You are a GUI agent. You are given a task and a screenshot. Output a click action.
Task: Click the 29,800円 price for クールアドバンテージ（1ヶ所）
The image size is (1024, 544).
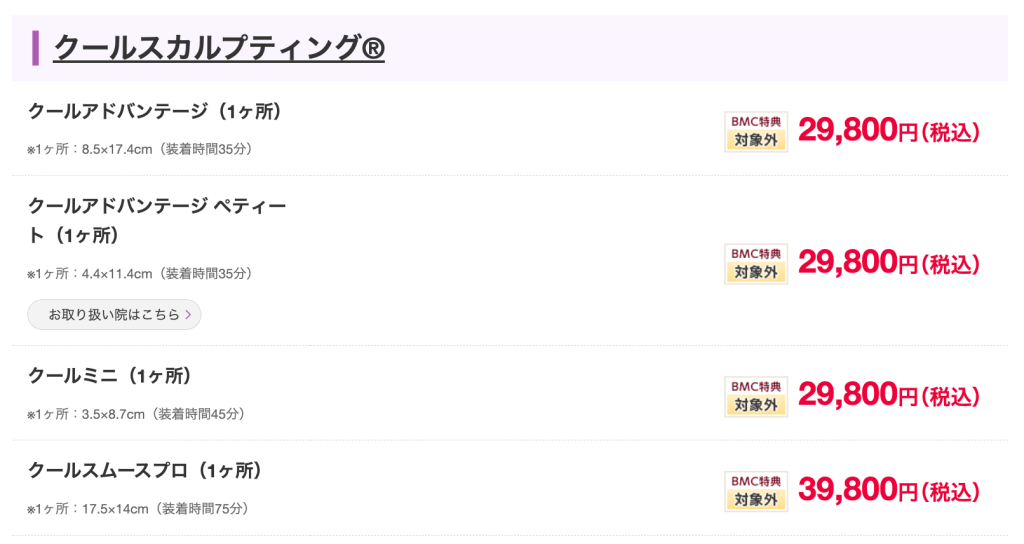coord(888,131)
